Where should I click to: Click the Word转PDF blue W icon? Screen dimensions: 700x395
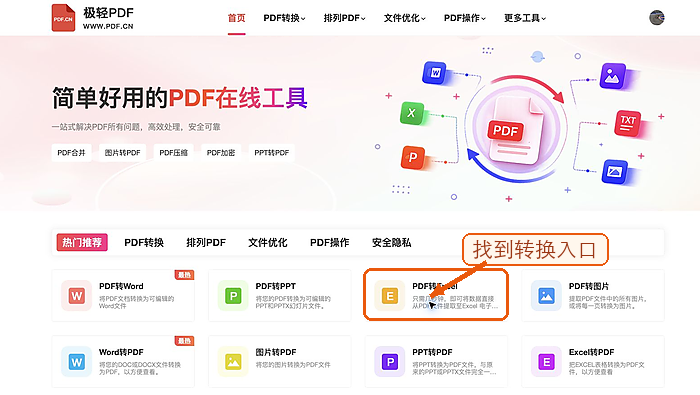(76, 362)
